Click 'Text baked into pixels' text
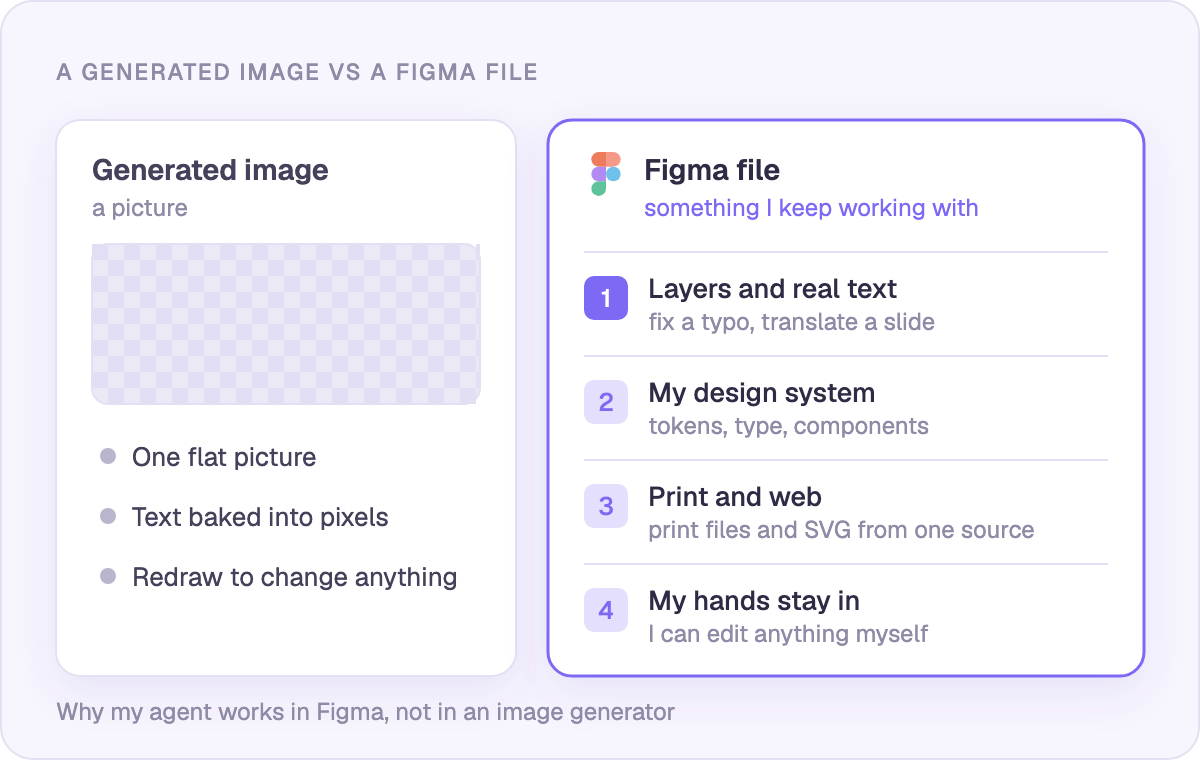Viewport: 1200px width, 760px height. coord(260,517)
